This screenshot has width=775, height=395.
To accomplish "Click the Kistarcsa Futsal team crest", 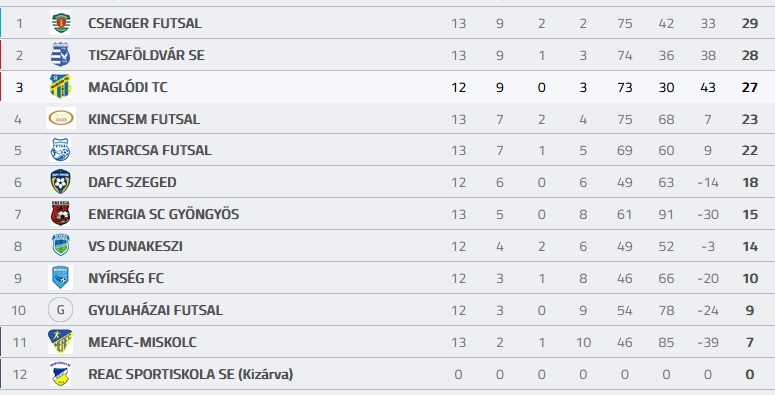I will pos(60,150).
